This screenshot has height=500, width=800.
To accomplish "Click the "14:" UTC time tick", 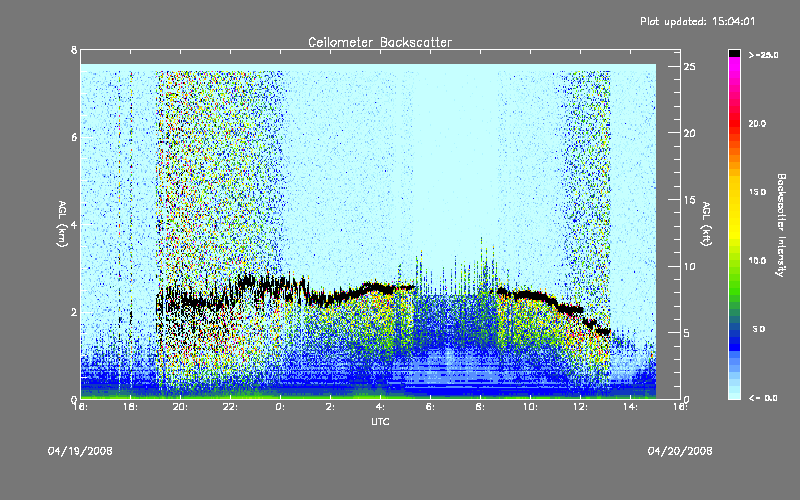I will coord(630,407).
